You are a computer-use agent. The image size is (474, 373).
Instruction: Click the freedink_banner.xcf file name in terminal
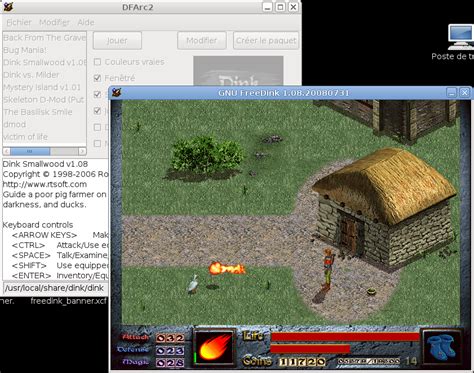point(69,301)
